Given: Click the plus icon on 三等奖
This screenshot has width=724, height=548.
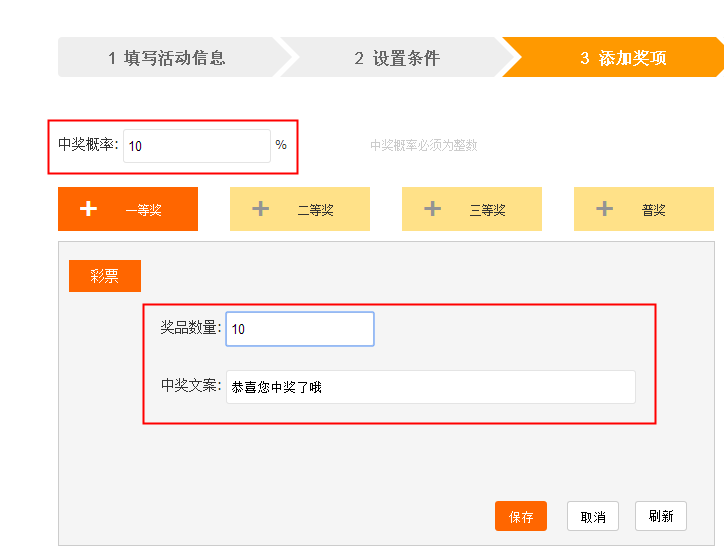Looking at the screenshot, I should (x=432, y=209).
